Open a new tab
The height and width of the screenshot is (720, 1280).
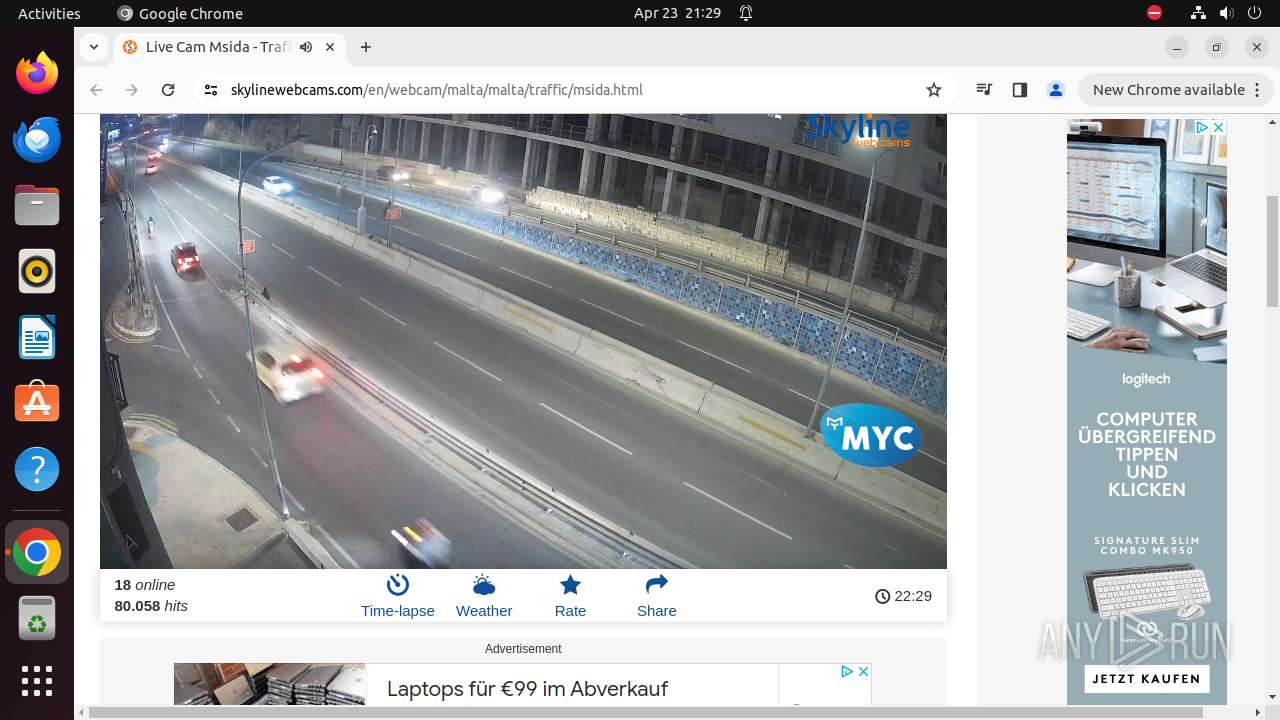click(x=366, y=47)
